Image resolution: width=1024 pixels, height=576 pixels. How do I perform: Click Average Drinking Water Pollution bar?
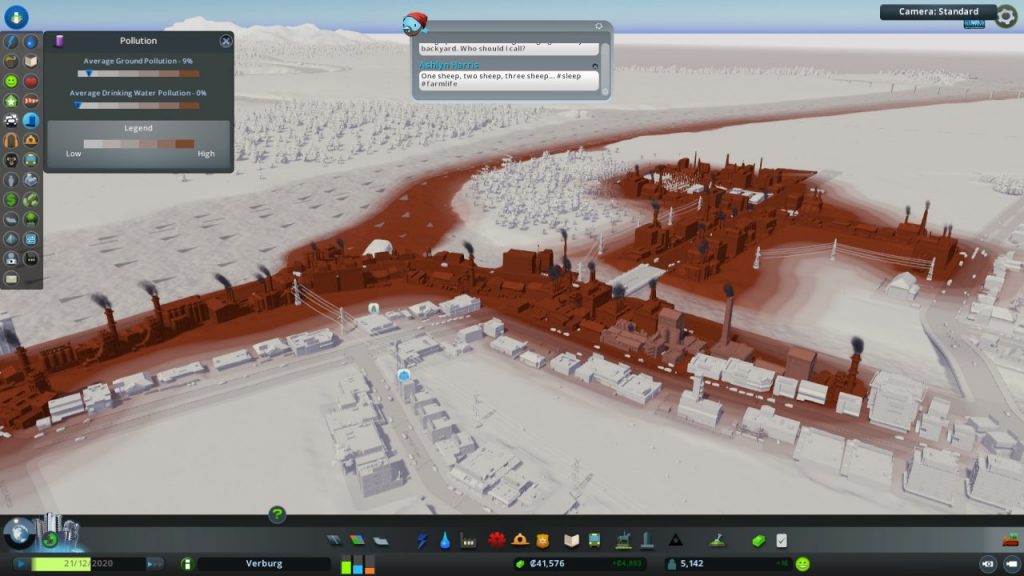[x=138, y=105]
